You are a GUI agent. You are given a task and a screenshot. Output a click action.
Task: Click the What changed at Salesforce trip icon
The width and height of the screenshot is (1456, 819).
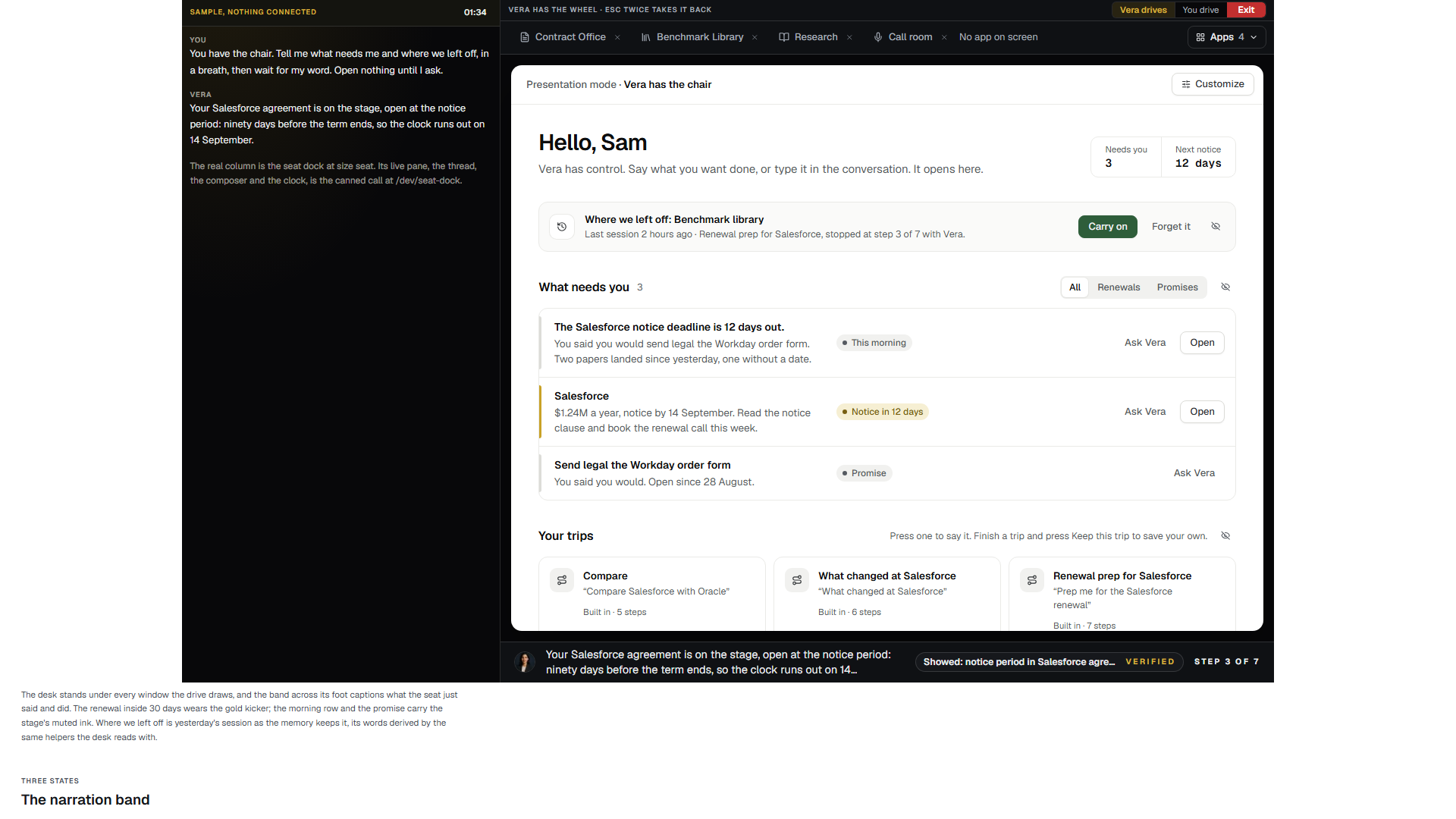click(x=797, y=580)
